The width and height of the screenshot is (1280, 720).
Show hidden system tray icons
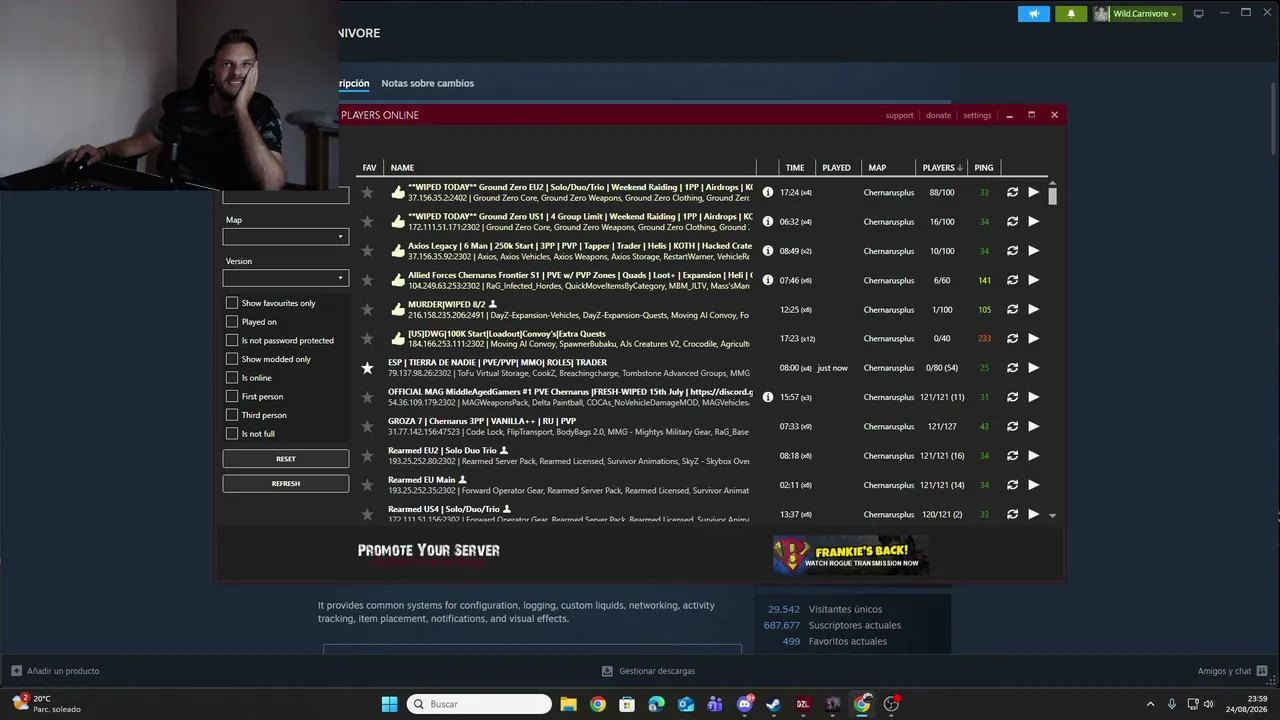[x=1150, y=704]
